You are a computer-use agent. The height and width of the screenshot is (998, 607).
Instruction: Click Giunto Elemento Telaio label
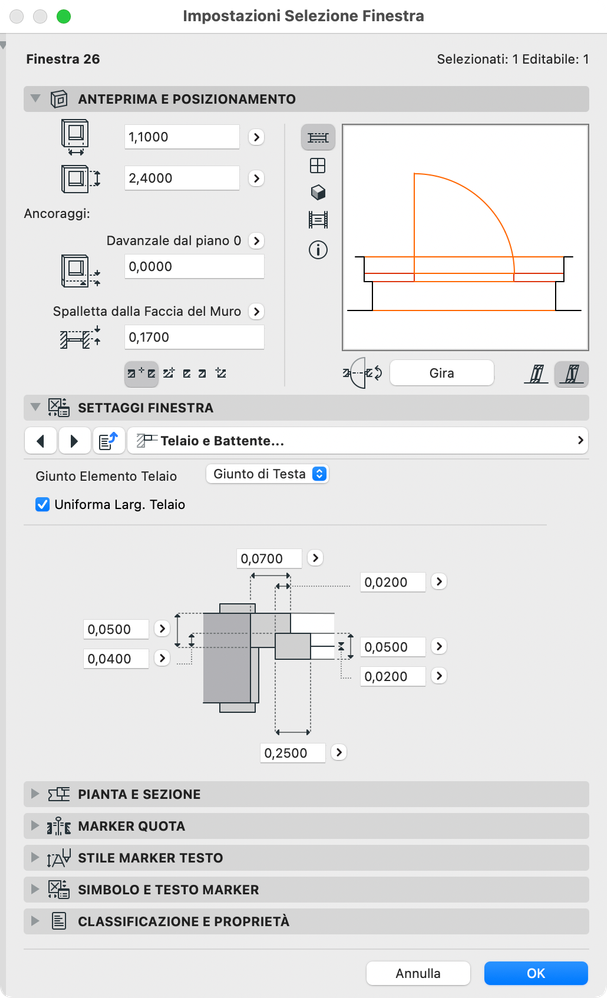click(106, 476)
